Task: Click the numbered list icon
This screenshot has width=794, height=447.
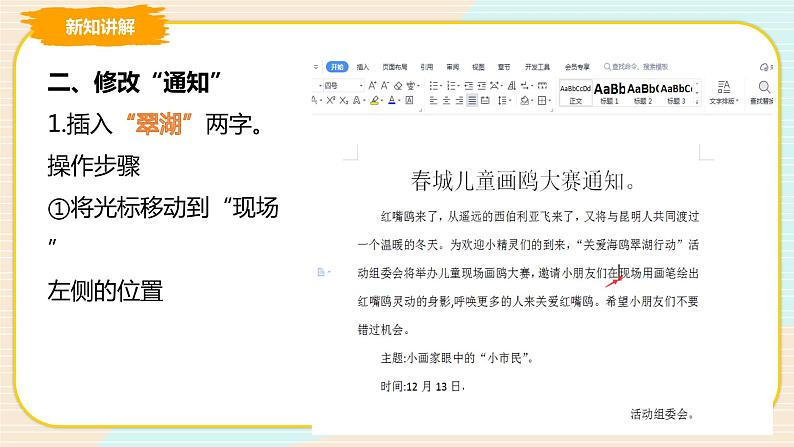Action: click(x=451, y=86)
